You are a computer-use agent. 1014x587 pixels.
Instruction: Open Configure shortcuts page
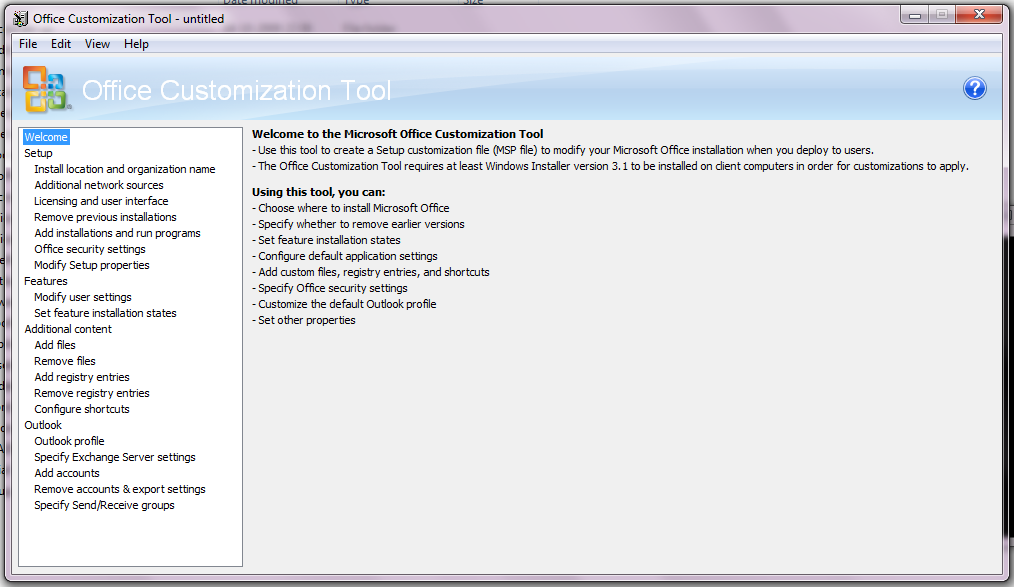tap(81, 409)
